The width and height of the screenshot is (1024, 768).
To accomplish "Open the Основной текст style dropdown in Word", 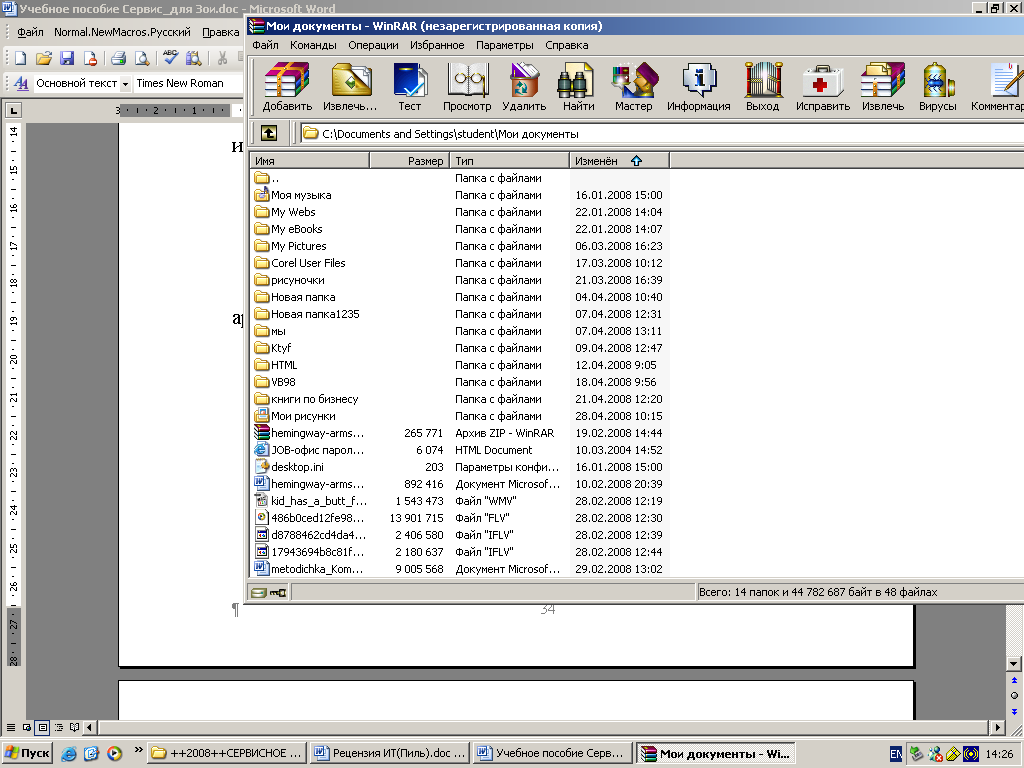I will tap(125, 84).
